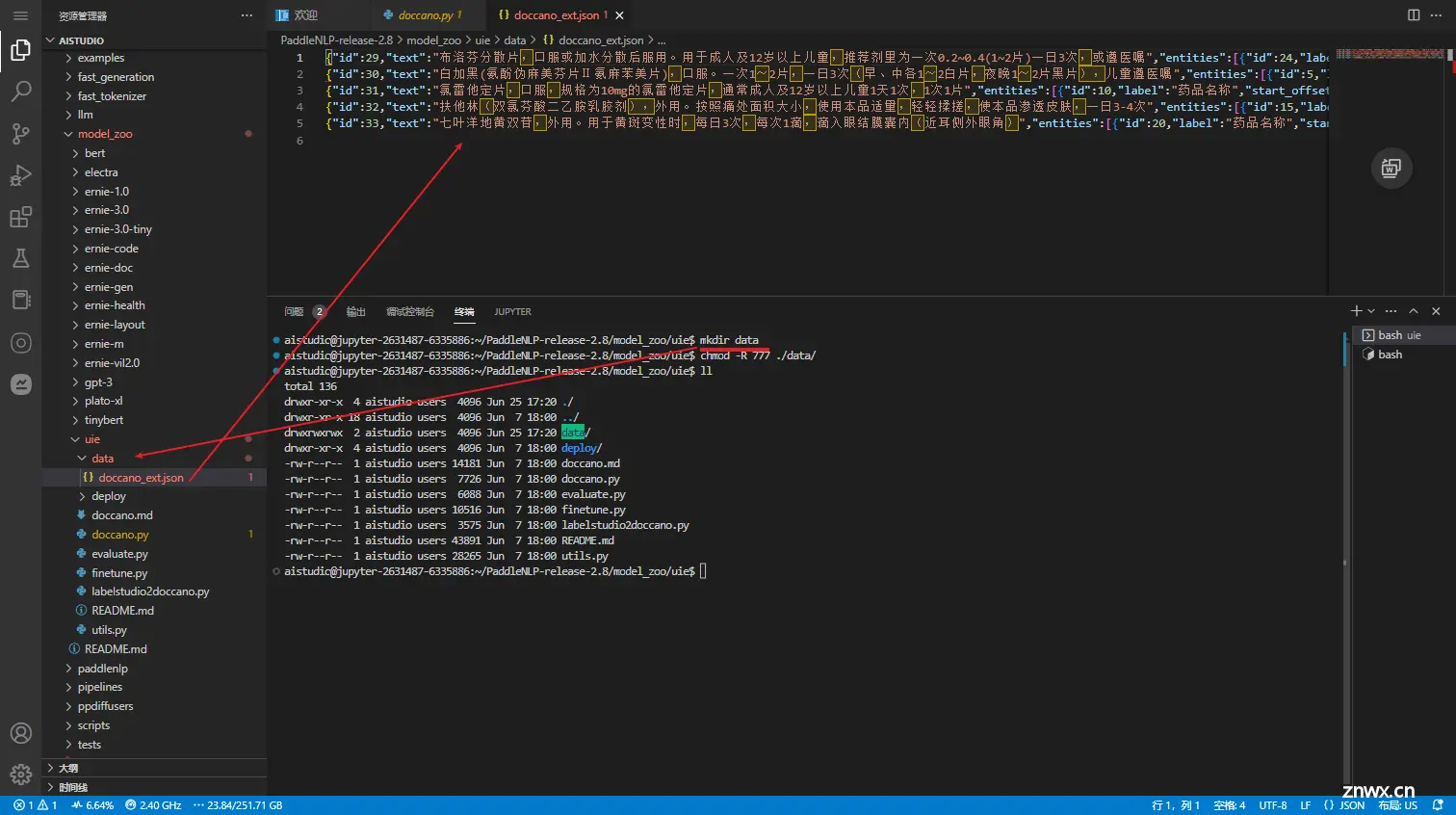Collapse the uie folder
The height and width of the screenshot is (815, 1456).
pos(154,439)
